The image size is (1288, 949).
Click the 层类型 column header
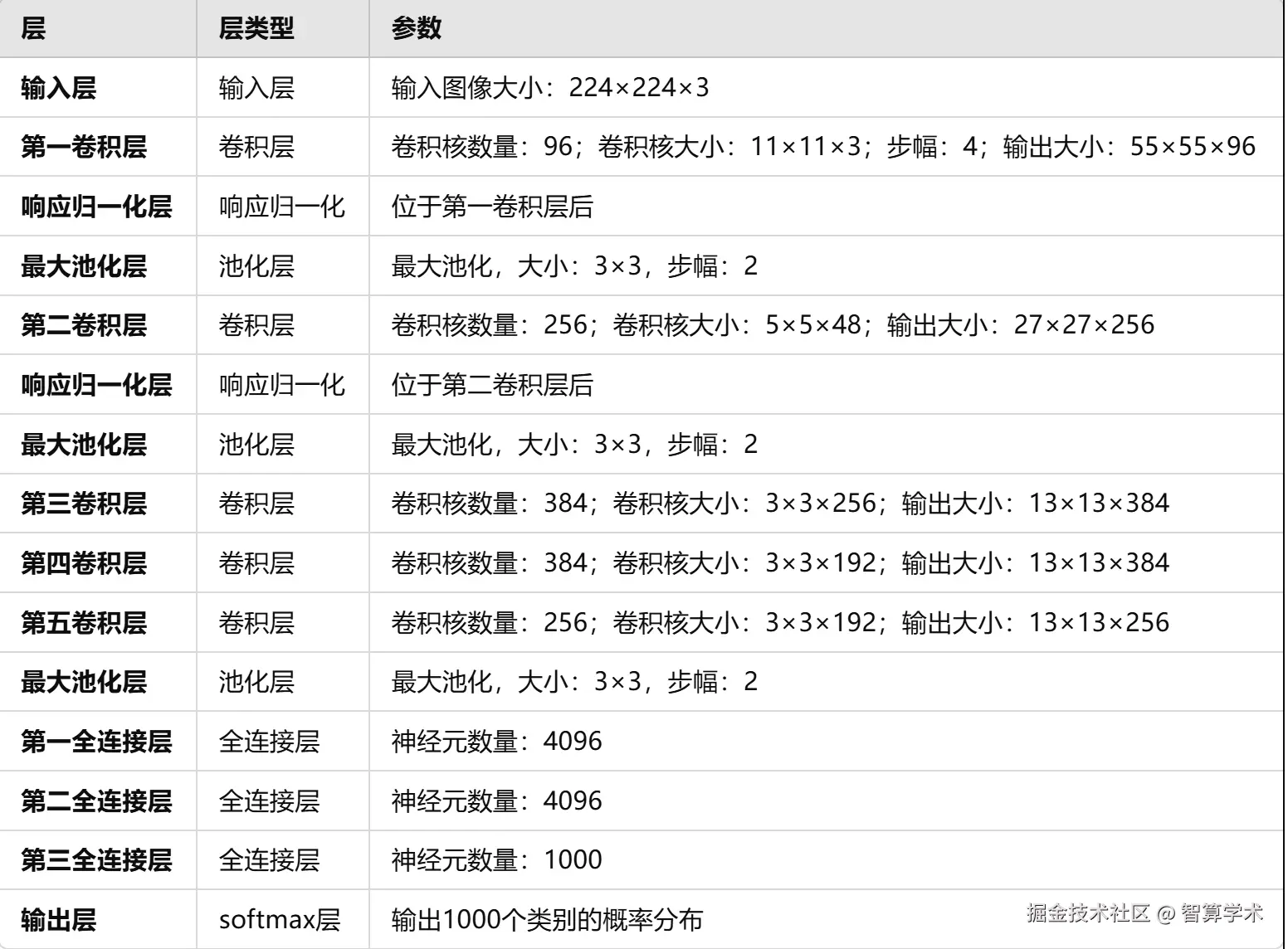click(x=252, y=27)
